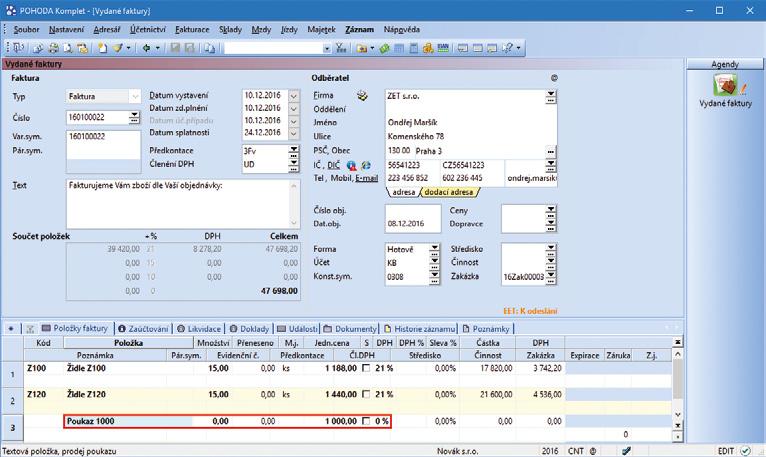Image resolution: width=766 pixels, height=457 pixels.
Task: Toggle the S checkbox for Poukaz 1000
Action: click(x=366, y=421)
